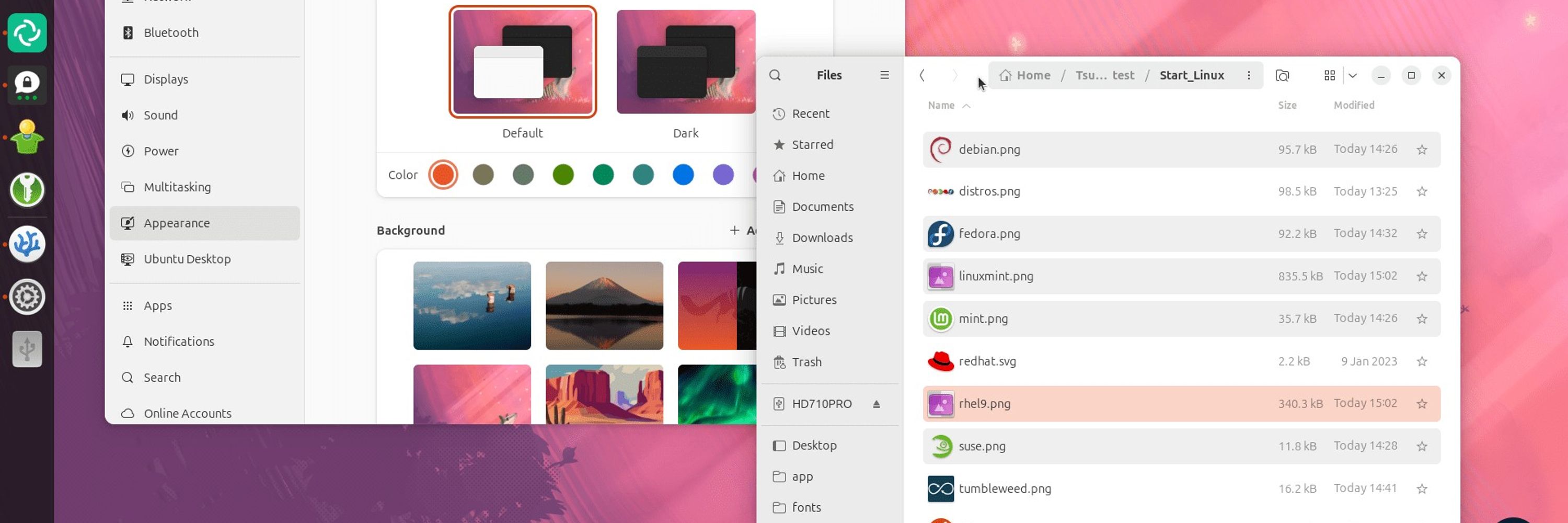Open Documents folder in sidebar
Viewport: 1568px width, 523px height.
click(829, 207)
